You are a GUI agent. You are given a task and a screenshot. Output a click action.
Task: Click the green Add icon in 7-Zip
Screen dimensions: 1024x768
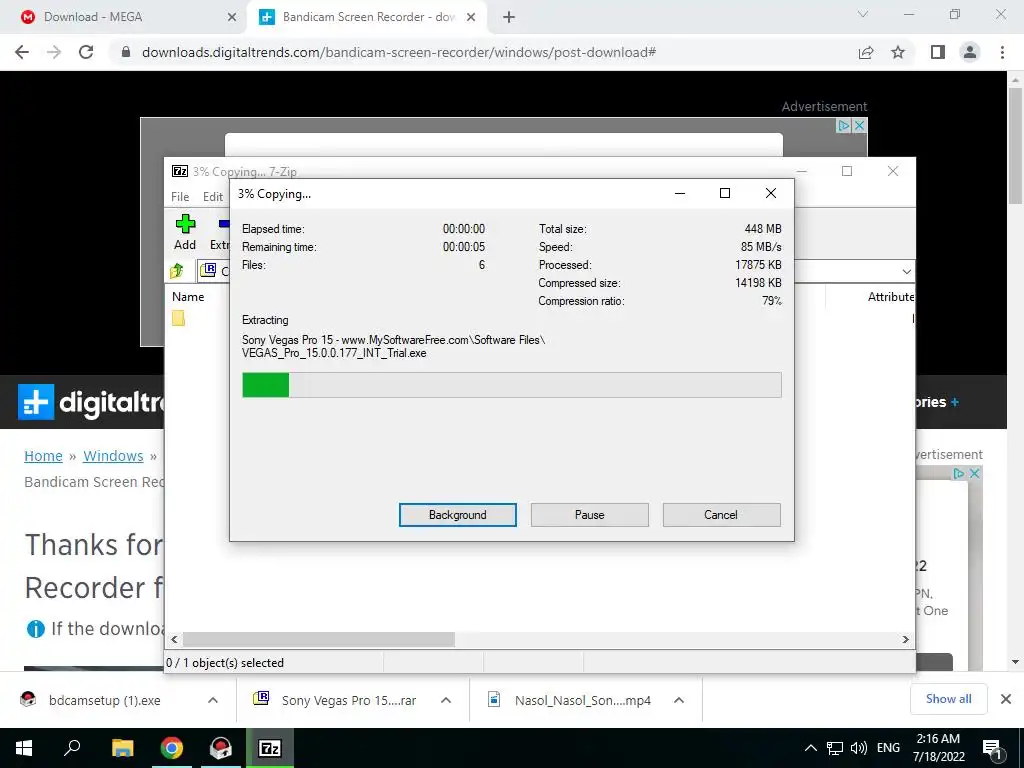pyautogui.click(x=185, y=224)
